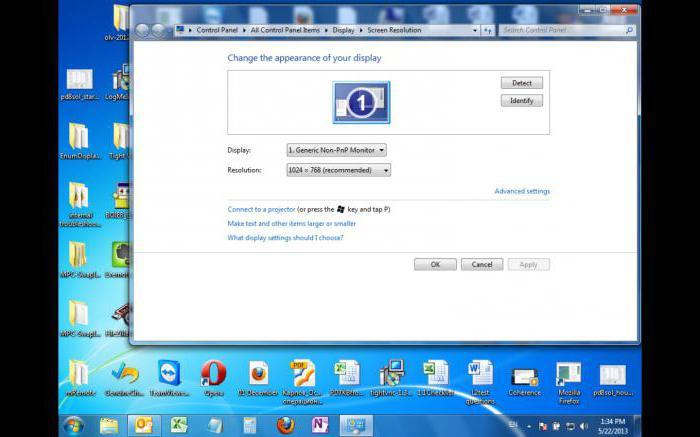This screenshot has height=437, width=700.
Task: Click the Cancel button
Action: click(482, 265)
